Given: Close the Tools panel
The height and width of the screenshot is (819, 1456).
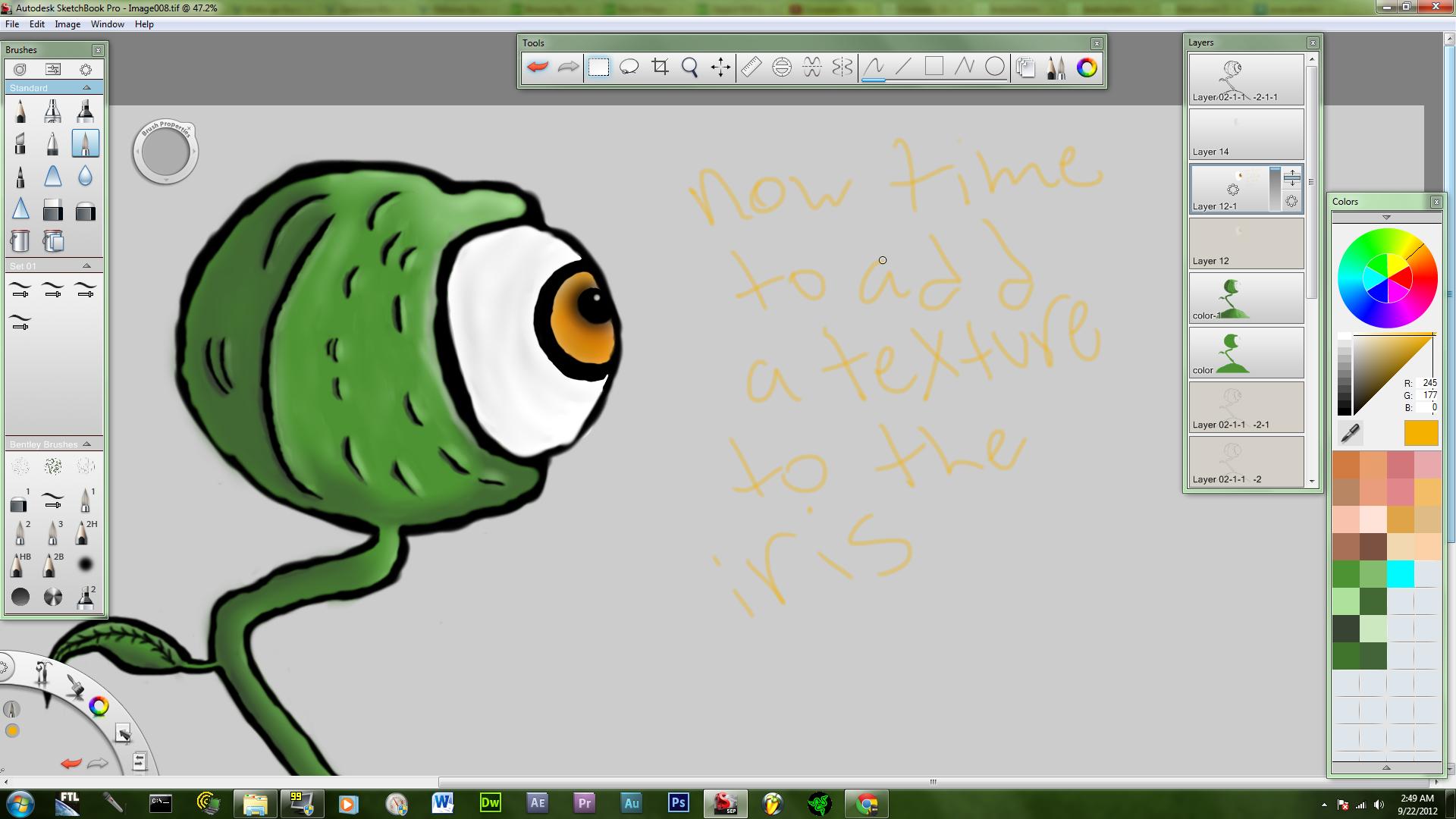Looking at the screenshot, I should click(1097, 43).
